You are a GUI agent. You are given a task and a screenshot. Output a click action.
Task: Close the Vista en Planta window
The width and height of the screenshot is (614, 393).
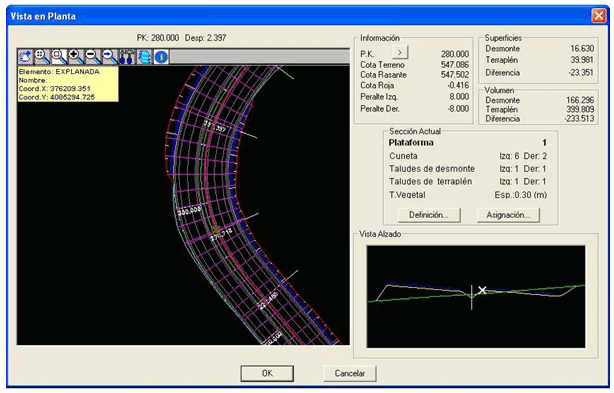599,16
